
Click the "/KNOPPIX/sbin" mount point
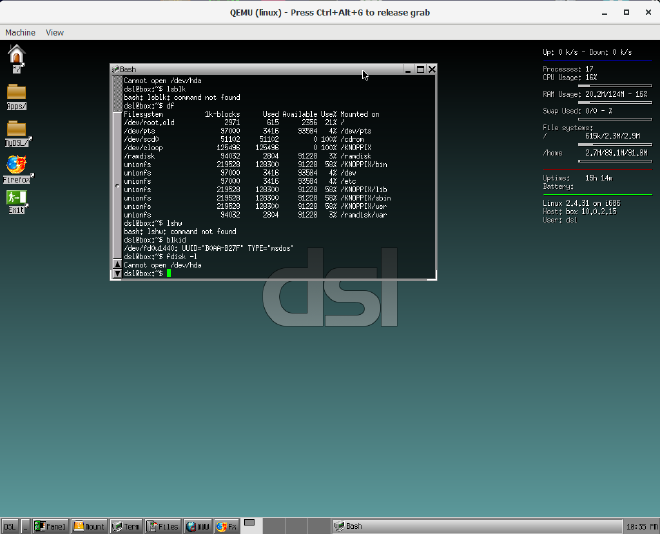click(365, 198)
